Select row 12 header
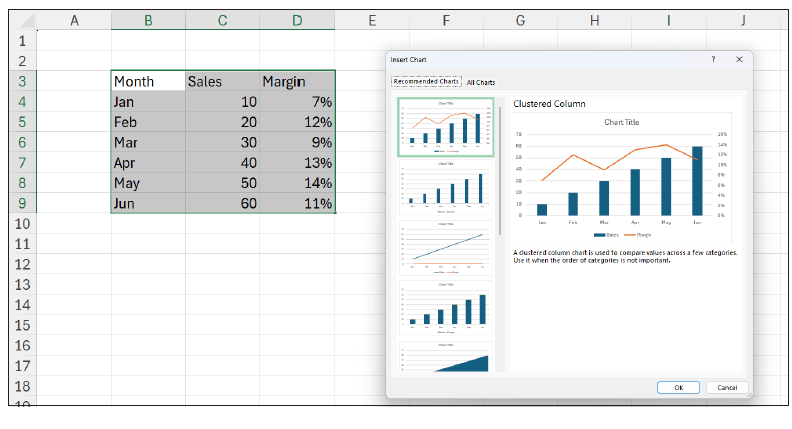The width and height of the screenshot is (792, 429). (x=22, y=264)
